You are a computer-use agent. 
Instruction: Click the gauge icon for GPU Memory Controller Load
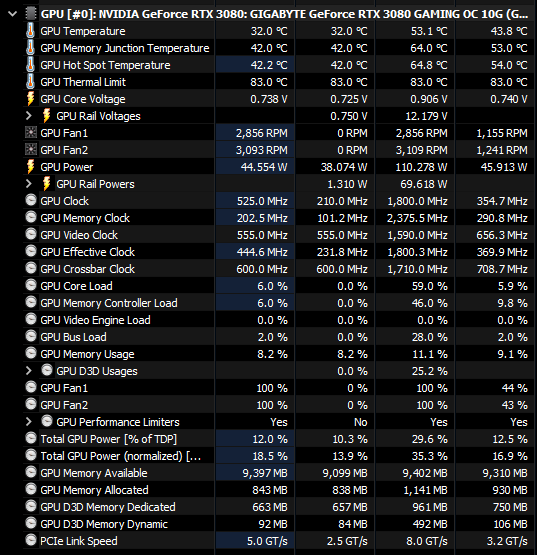[31, 302]
